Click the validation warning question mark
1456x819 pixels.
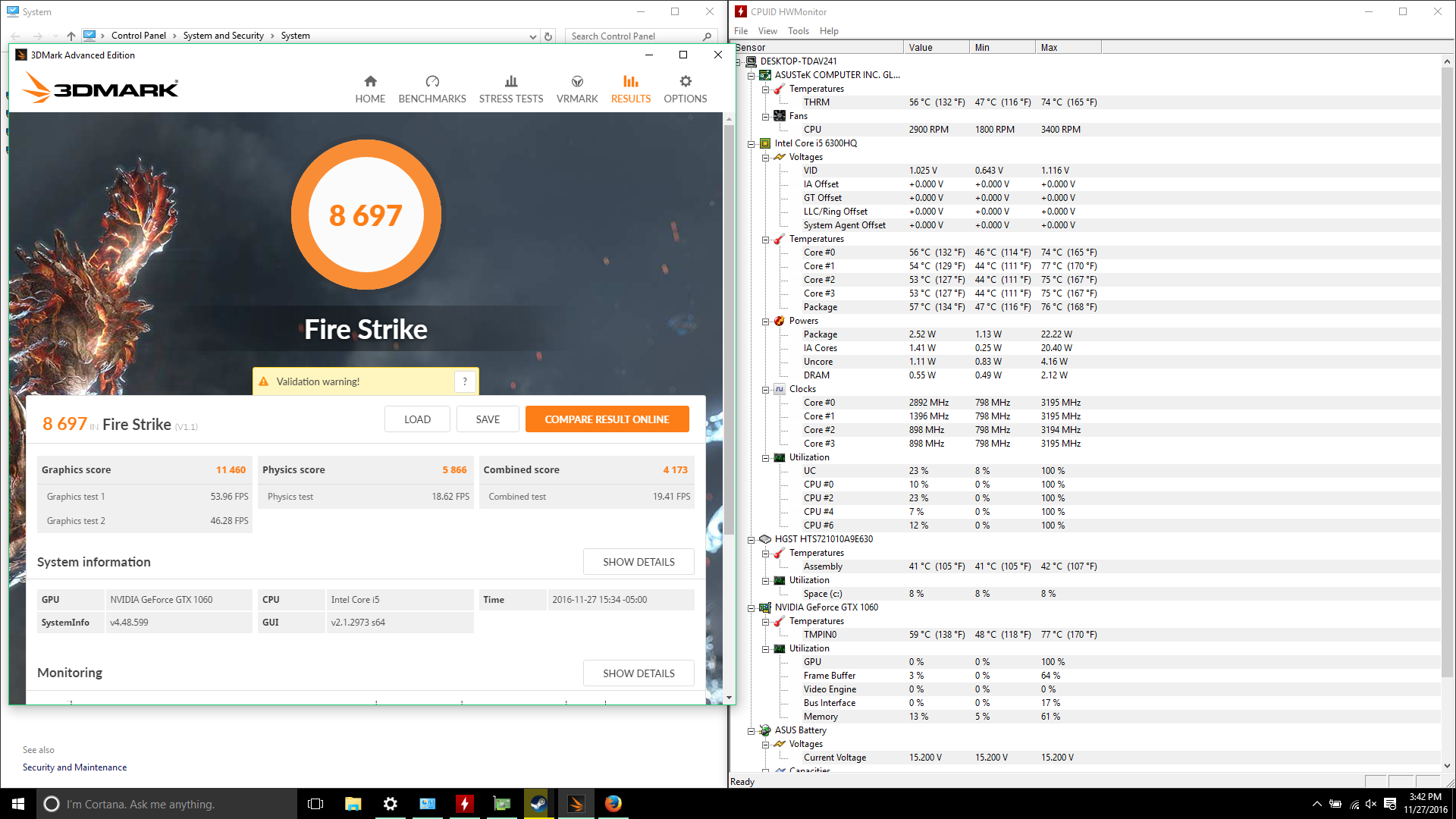(x=465, y=381)
